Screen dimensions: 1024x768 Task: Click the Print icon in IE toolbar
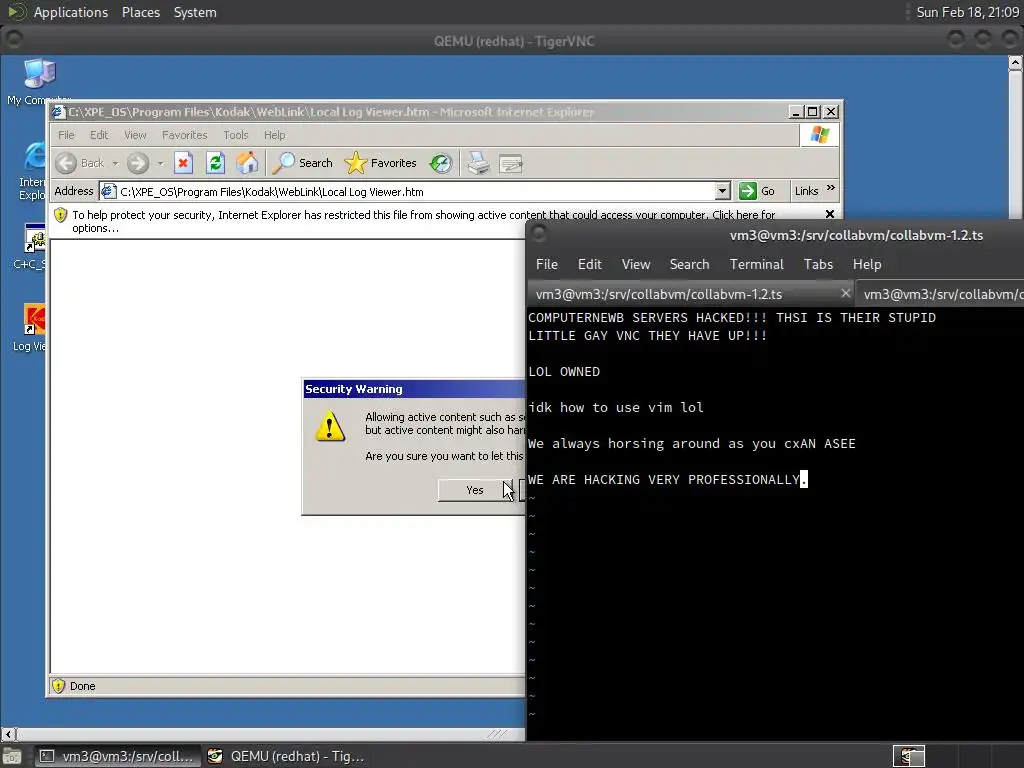[x=478, y=163]
